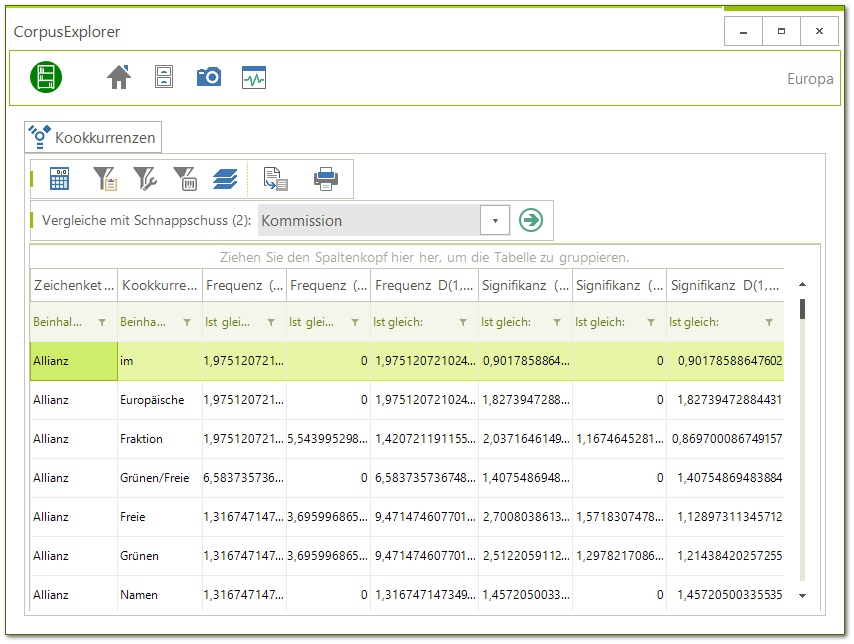The width and height of the screenshot is (854, 644).
Task: Run comparison with green arrow button
Action: point(531,220)
